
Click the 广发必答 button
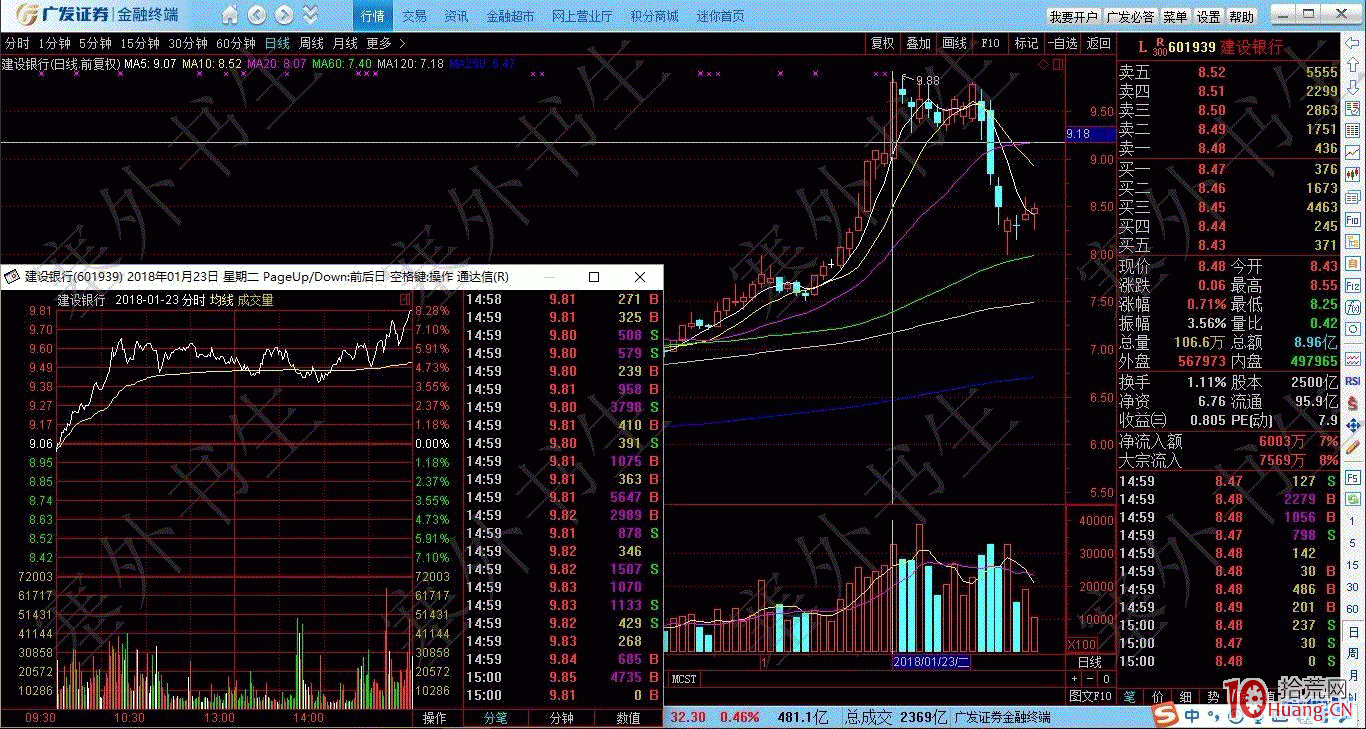(x=1131, y=17)
